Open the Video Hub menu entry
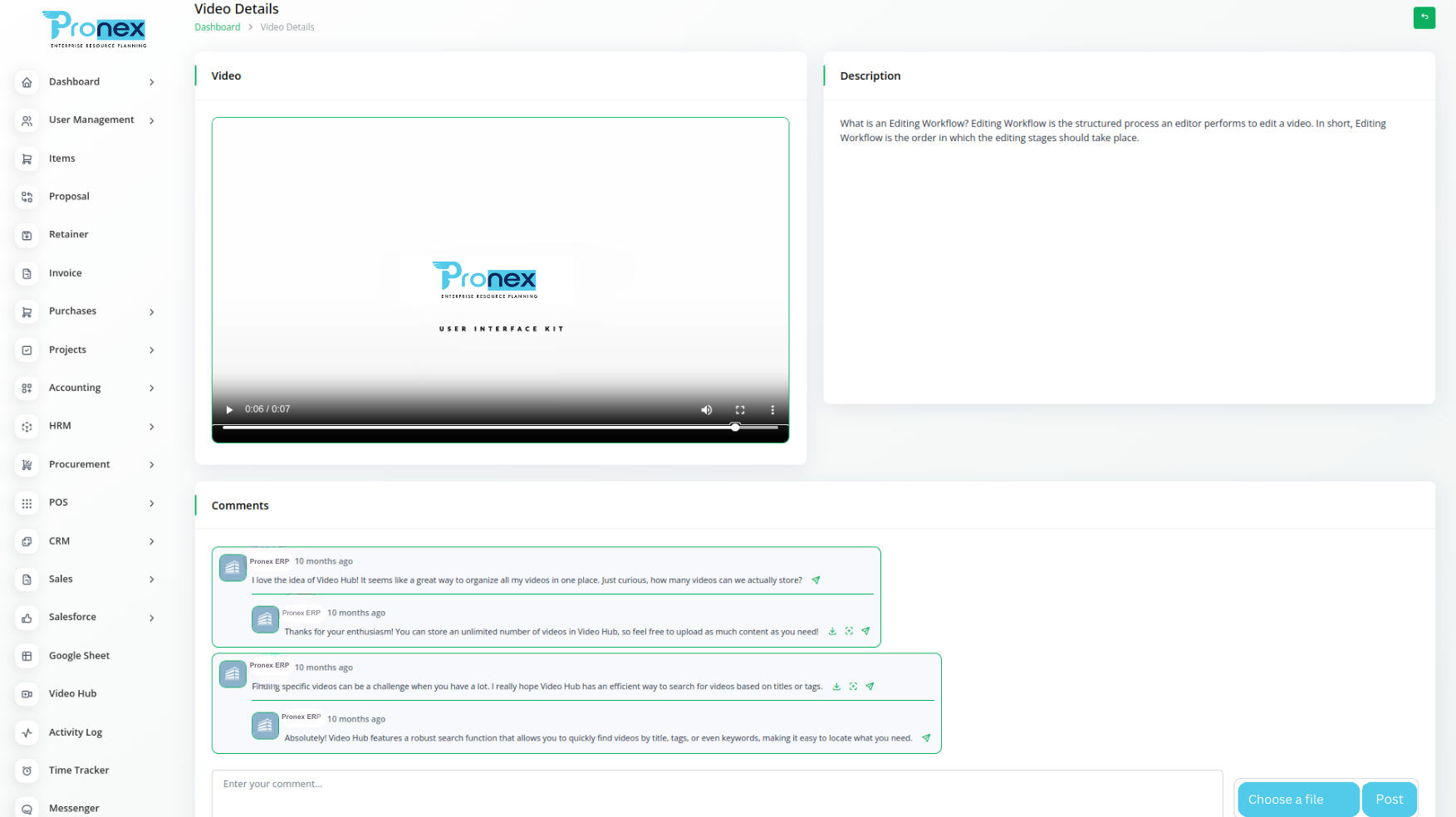1456x817 pixels. pyautogui.click(x=73, y=694)
